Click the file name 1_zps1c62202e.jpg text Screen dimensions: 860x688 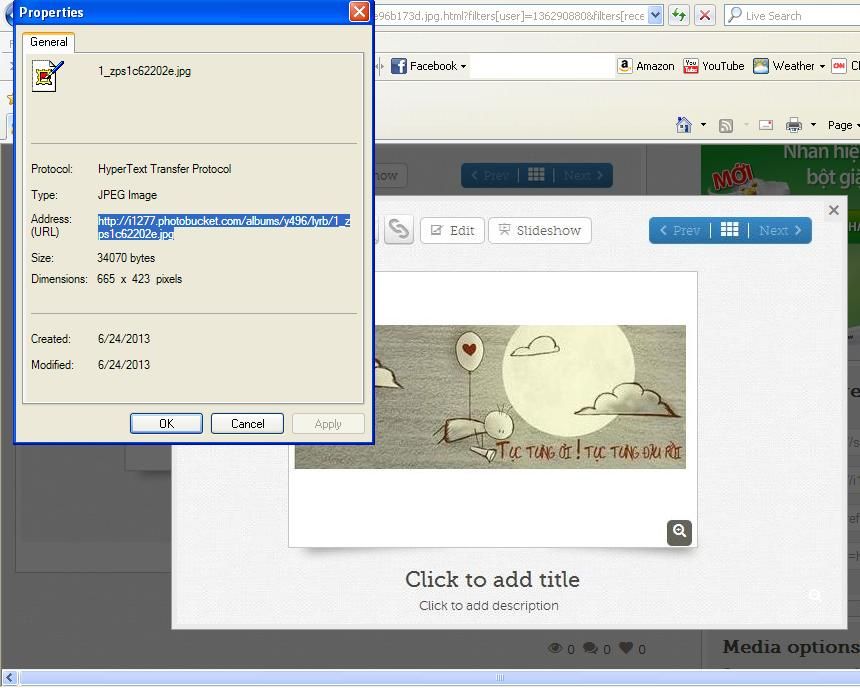(145, 71)
